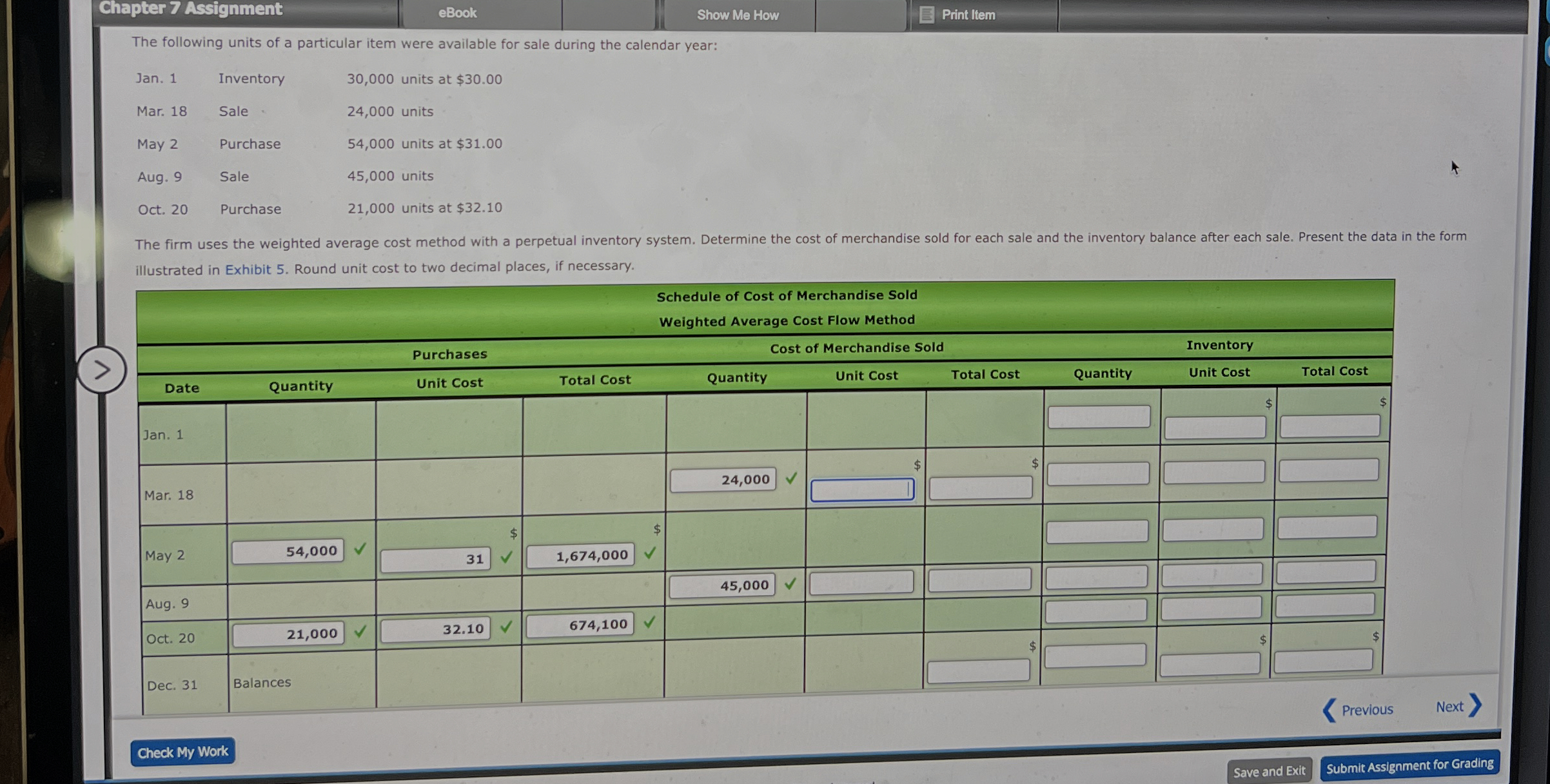Click the Print Item document icon
The image size is (1550, 784).
click(x=927, y=15)
